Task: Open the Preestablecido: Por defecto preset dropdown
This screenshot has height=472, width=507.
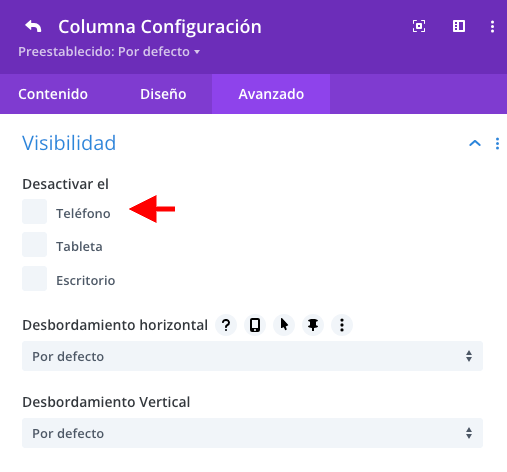Action: [x=109, y=52]
